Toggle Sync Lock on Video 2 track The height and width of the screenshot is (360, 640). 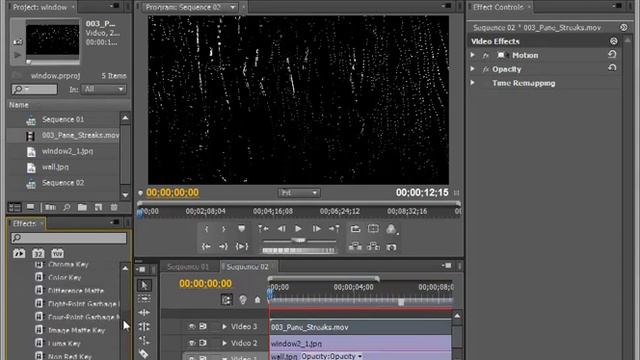point(203,343)
